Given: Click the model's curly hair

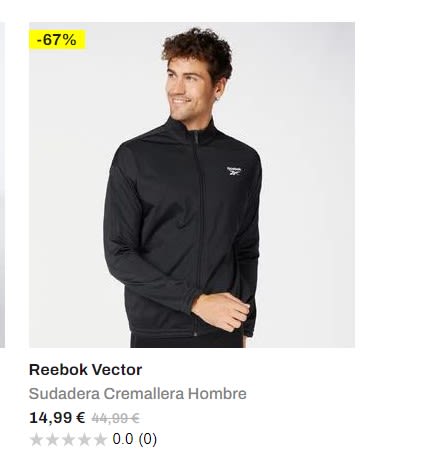Looking at the screenshot, I should [x=197, y=50].
